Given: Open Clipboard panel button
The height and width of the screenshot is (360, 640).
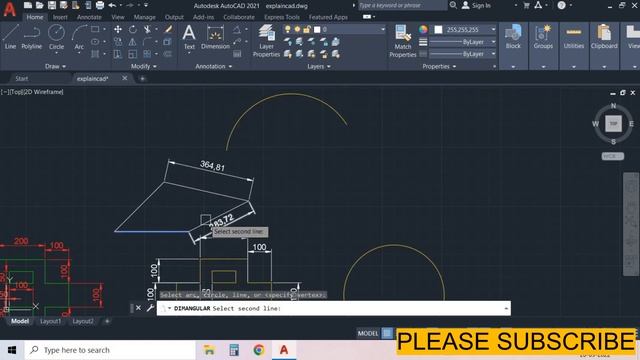Looking at the screenshot, I should pyautogui.click(x=604, y=37).
